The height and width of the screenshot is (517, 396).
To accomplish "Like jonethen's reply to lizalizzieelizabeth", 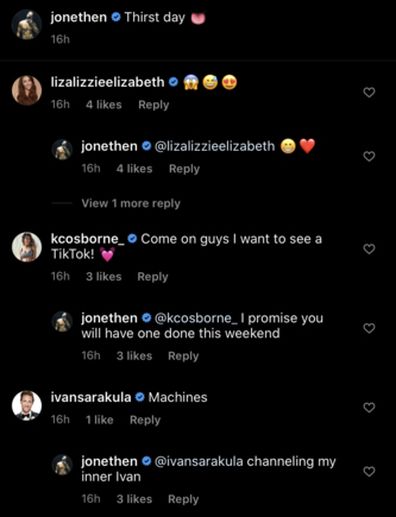I will coord(369,156).
